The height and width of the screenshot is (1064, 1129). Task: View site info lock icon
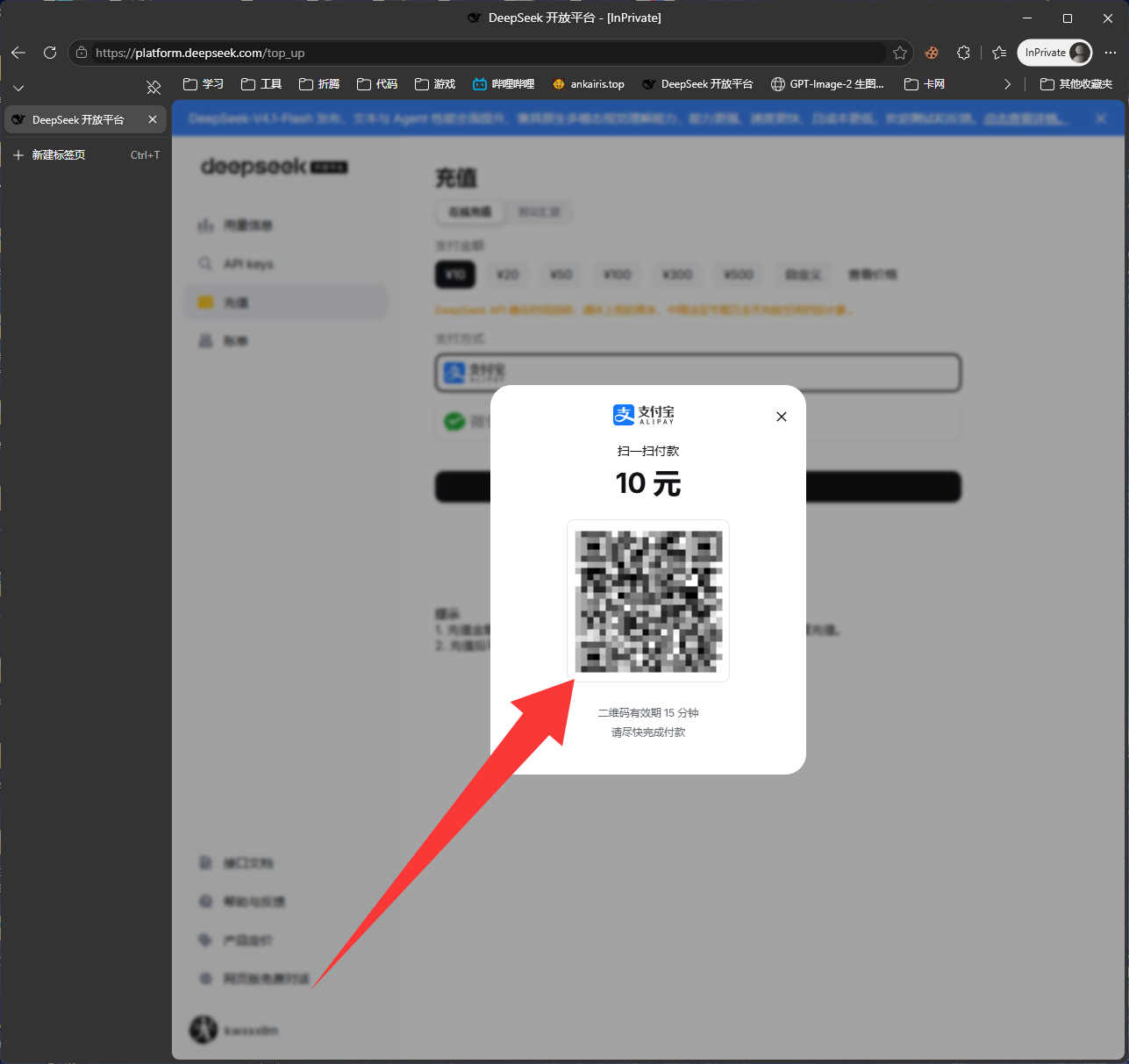pyautogui.click(x=82, y=53)
